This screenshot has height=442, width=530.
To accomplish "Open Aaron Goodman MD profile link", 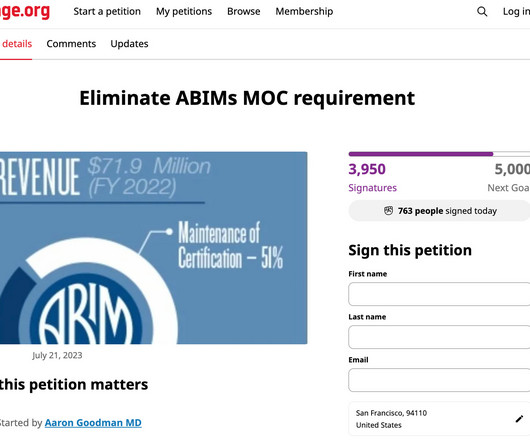I will pos(93,423).
